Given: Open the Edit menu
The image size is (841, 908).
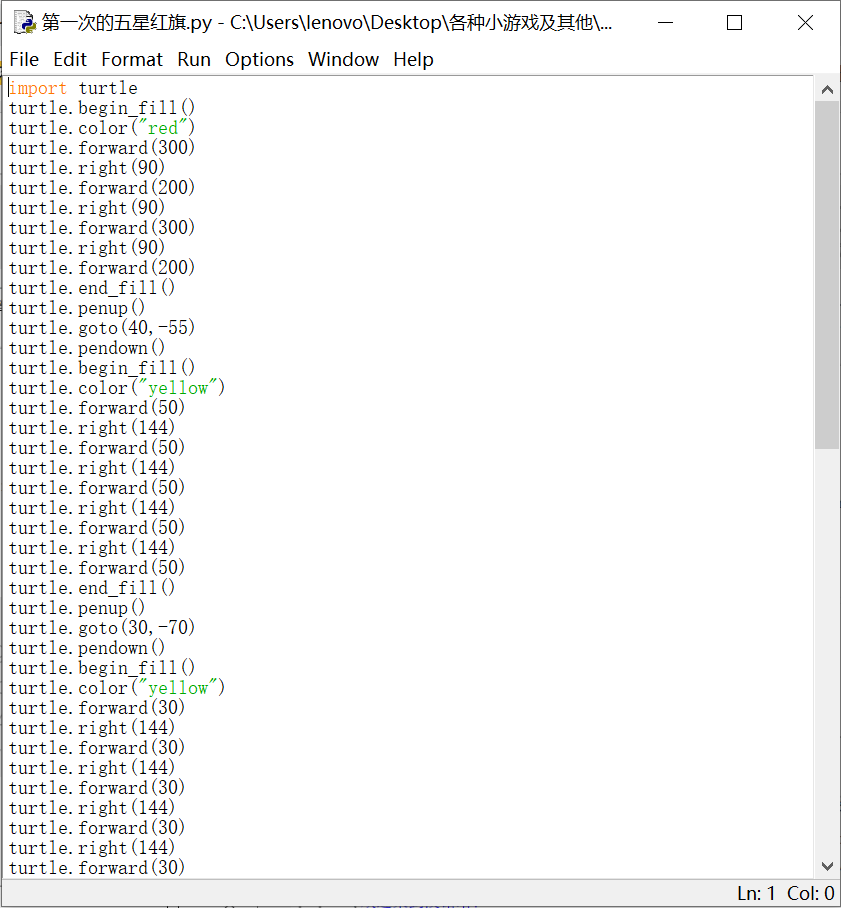Looking at the screenshot, I should [x=70, y=60].
